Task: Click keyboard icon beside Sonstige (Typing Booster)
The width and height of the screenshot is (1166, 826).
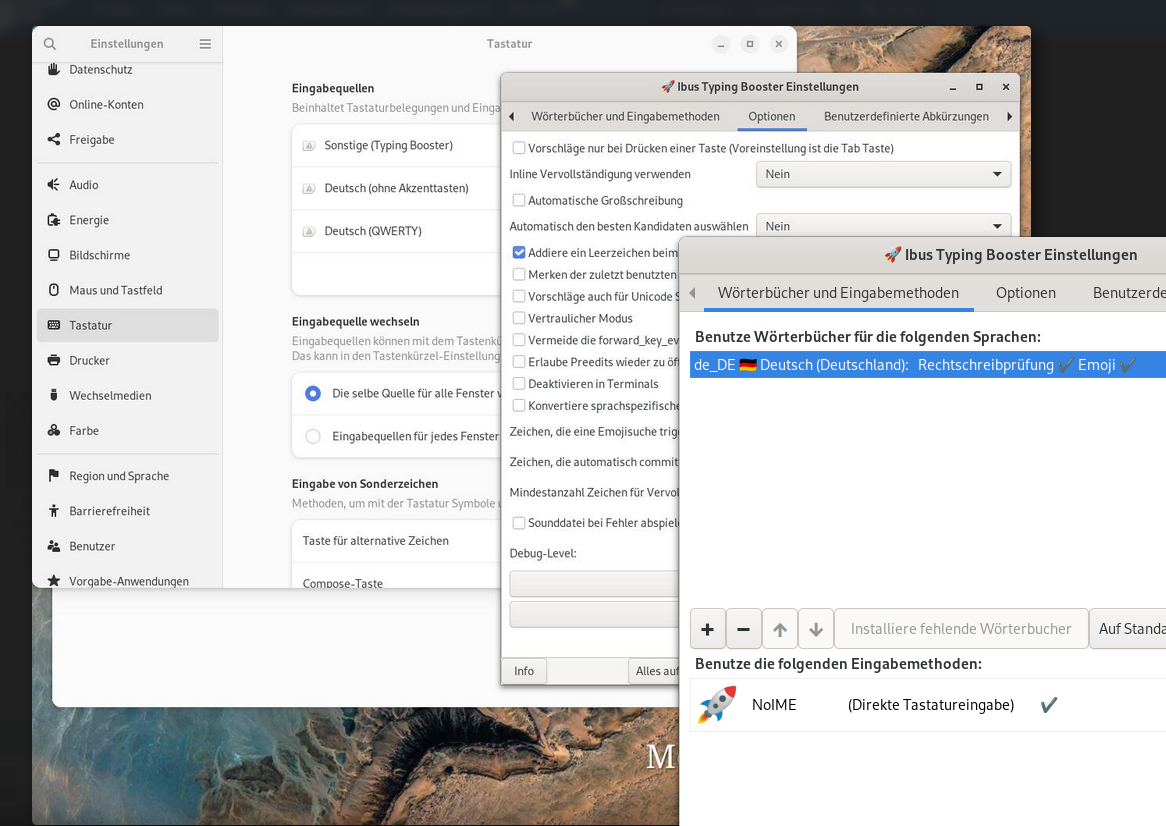Action: [x=309, y=146]
